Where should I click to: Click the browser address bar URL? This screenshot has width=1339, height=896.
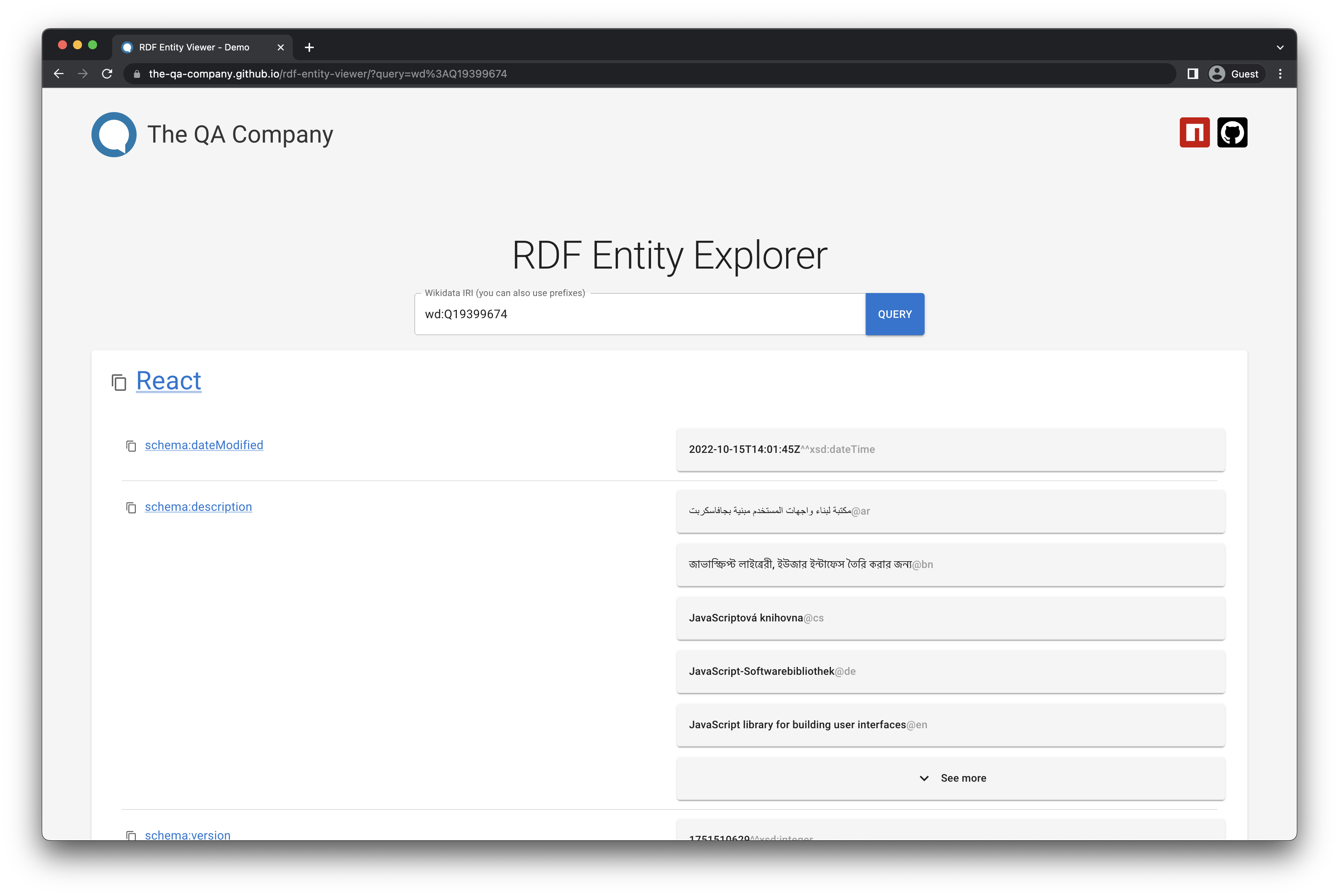pos(328,74)
